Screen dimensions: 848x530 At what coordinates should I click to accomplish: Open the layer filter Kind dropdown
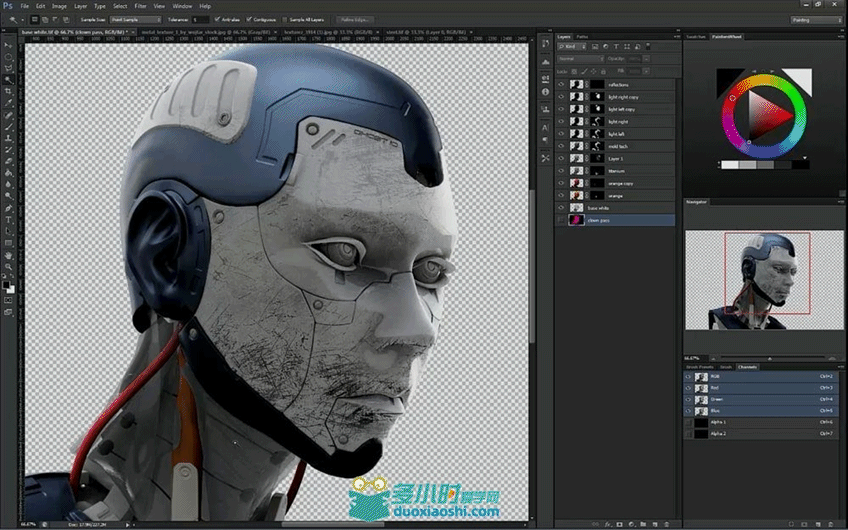(x=572, y=47)
